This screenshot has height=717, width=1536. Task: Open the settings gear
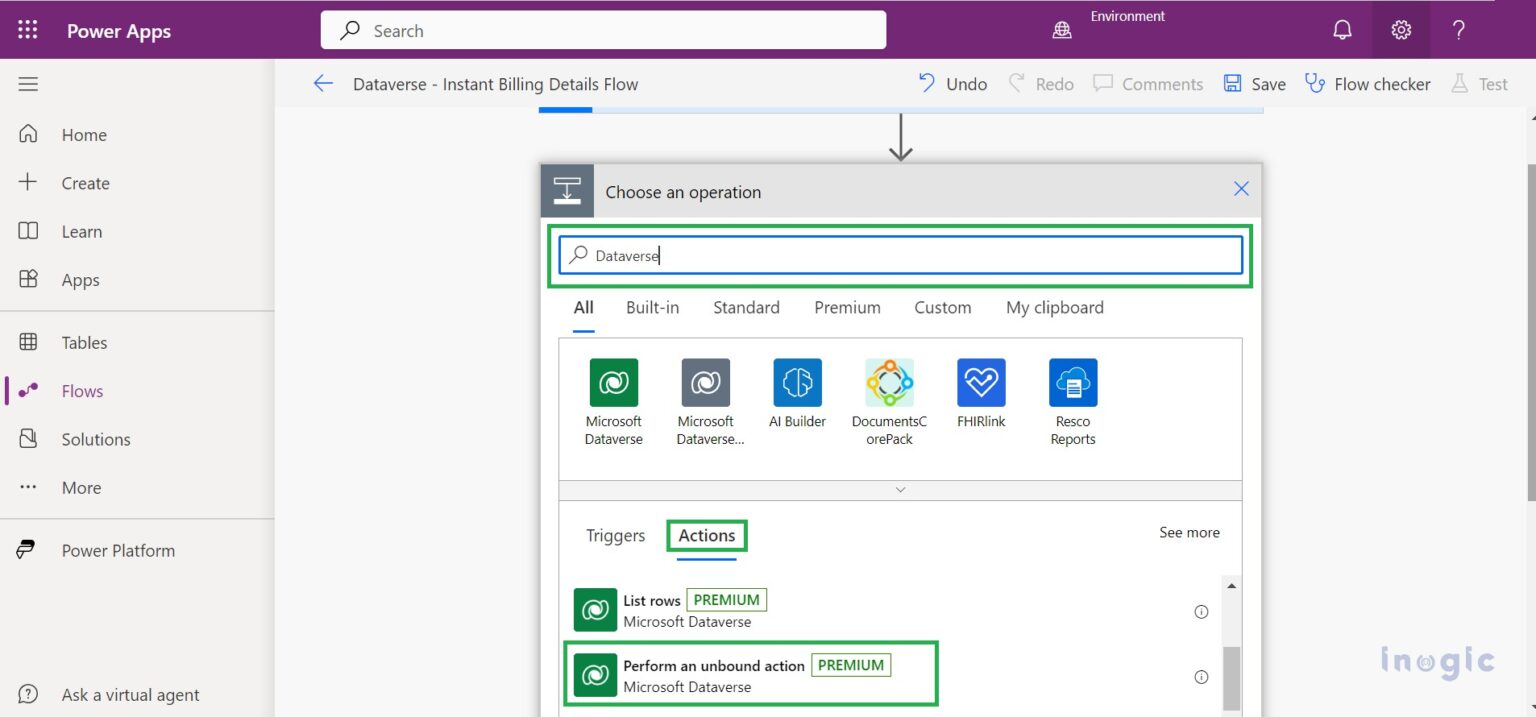click(x=1401, y=30)
